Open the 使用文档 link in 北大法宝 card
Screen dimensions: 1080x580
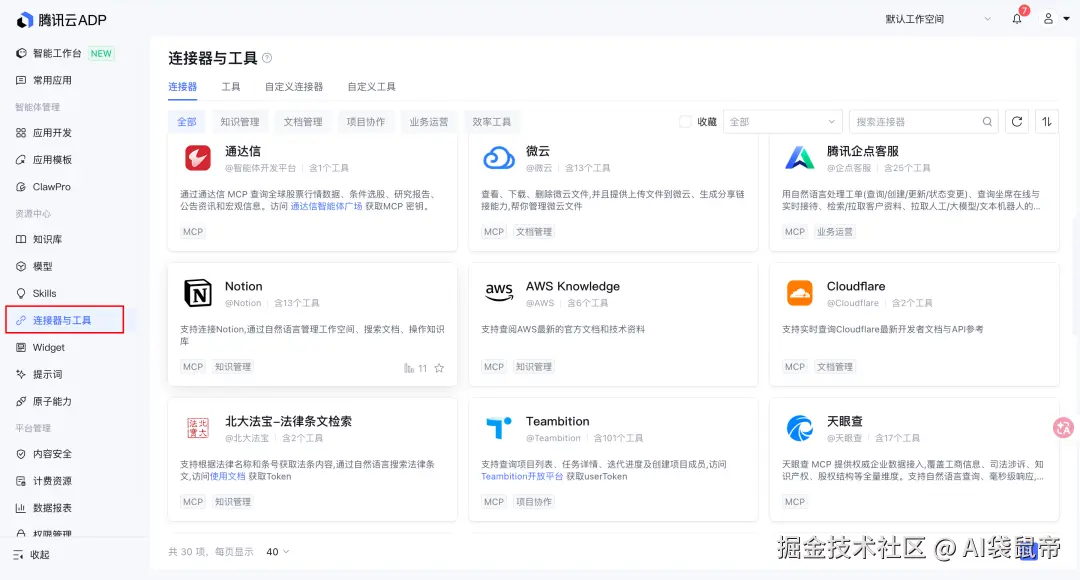[227, 476]
